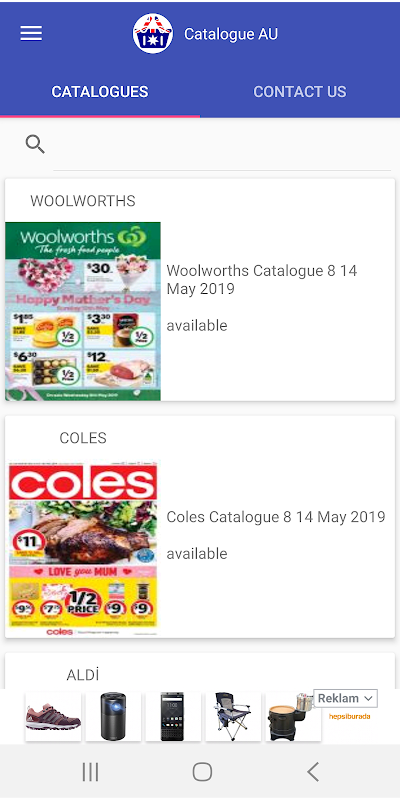Open the Android recent apps button
The height and width of the screenshot is (800, 400).
coord(90,772)
